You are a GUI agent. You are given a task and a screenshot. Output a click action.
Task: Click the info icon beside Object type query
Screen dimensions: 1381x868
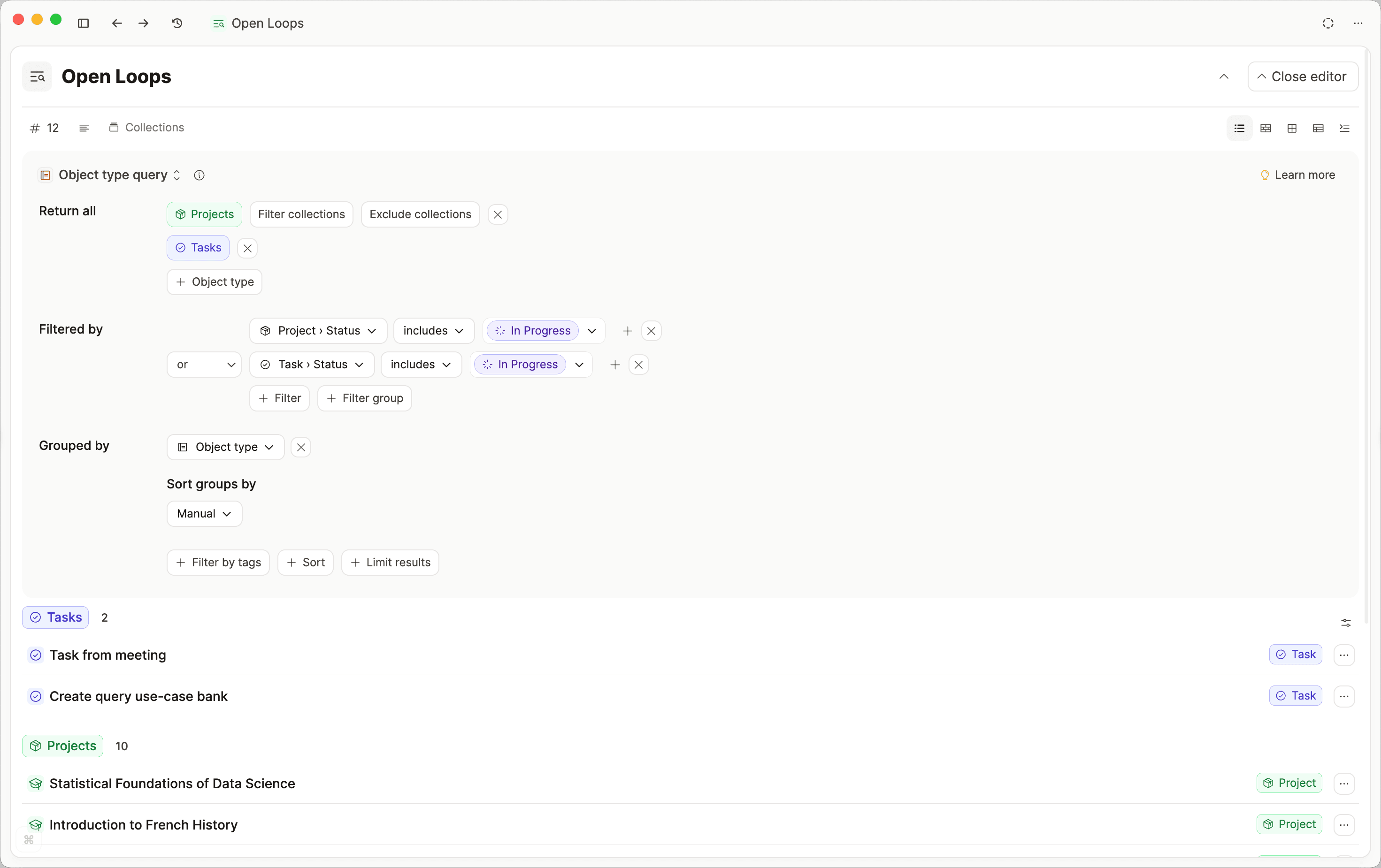tap(199, 175)
